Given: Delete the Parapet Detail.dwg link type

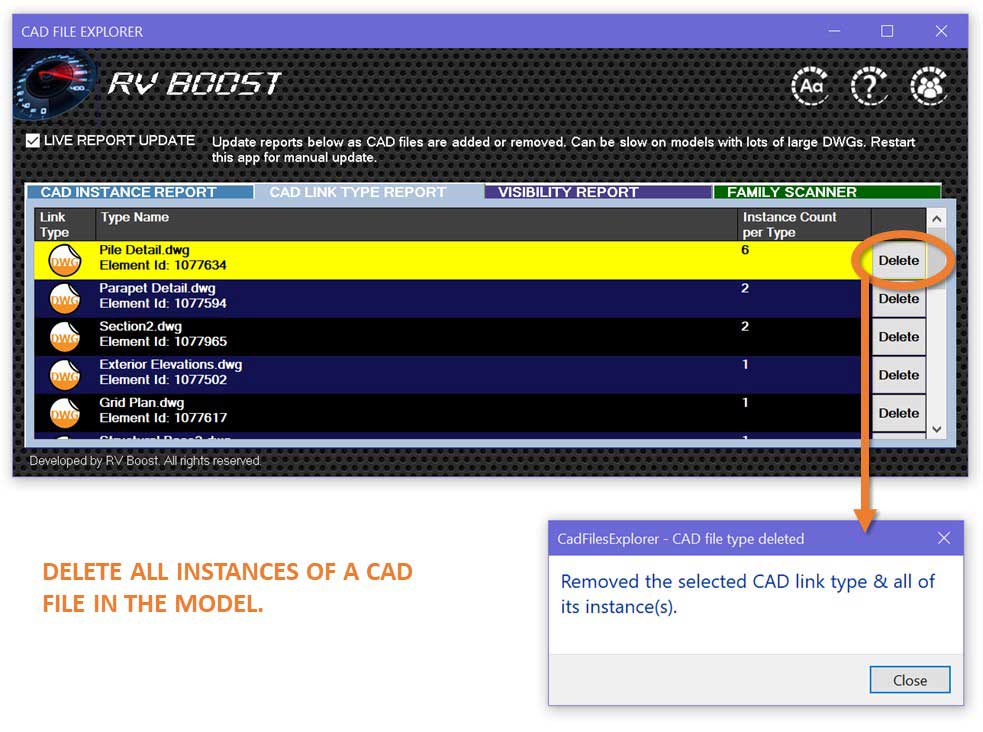Looking at the screenshot, I should [898, 299].
